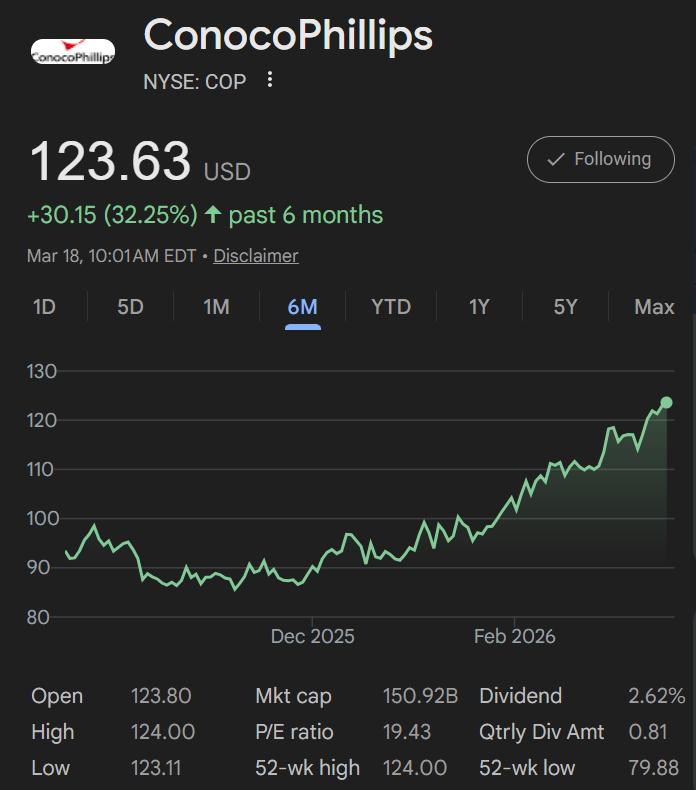Screen dimensions: 696x790
Task: Click the 80 y-axis label
Action: (x=38, y=617)
